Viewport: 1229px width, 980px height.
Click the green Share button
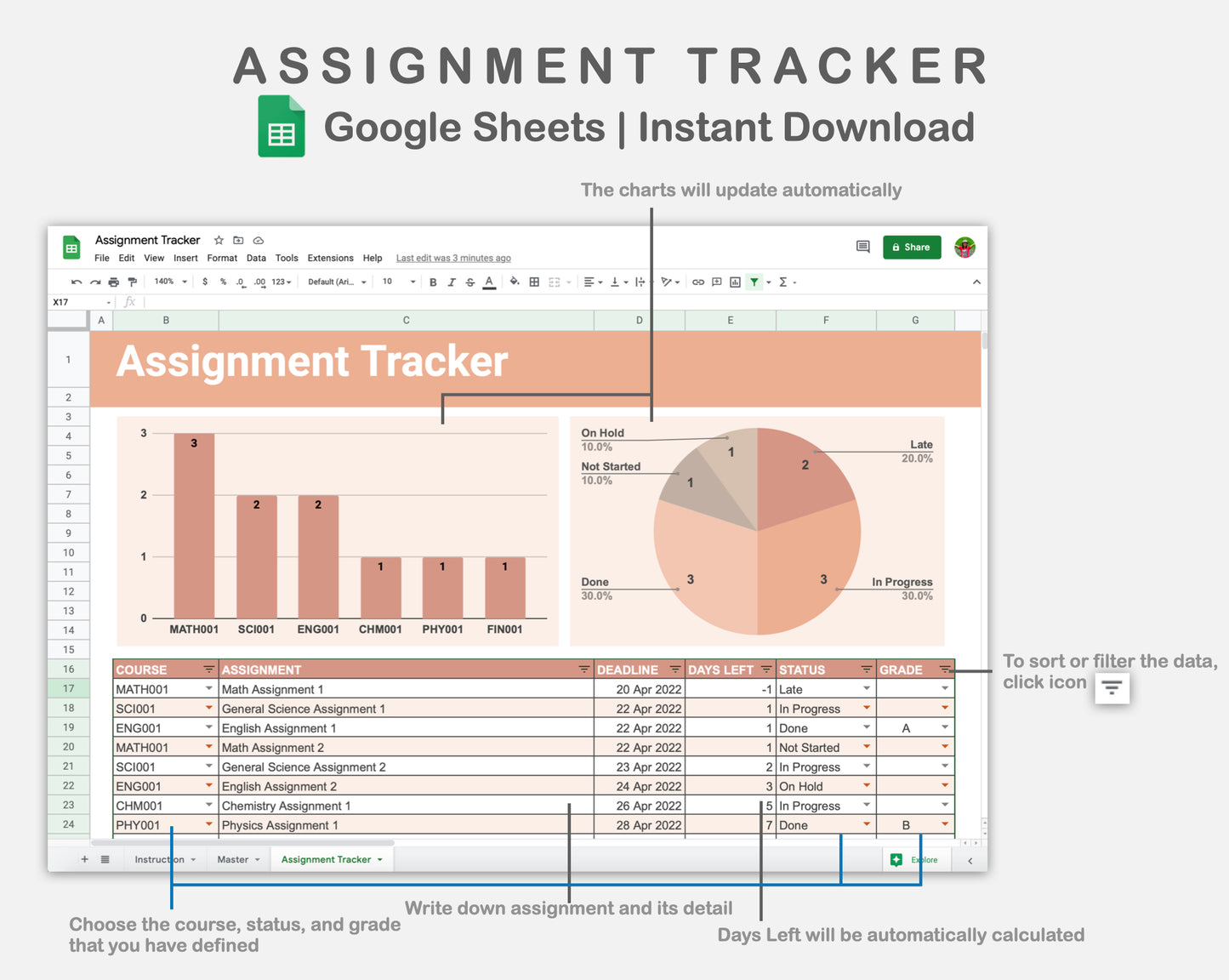click(x=912, y=248)
